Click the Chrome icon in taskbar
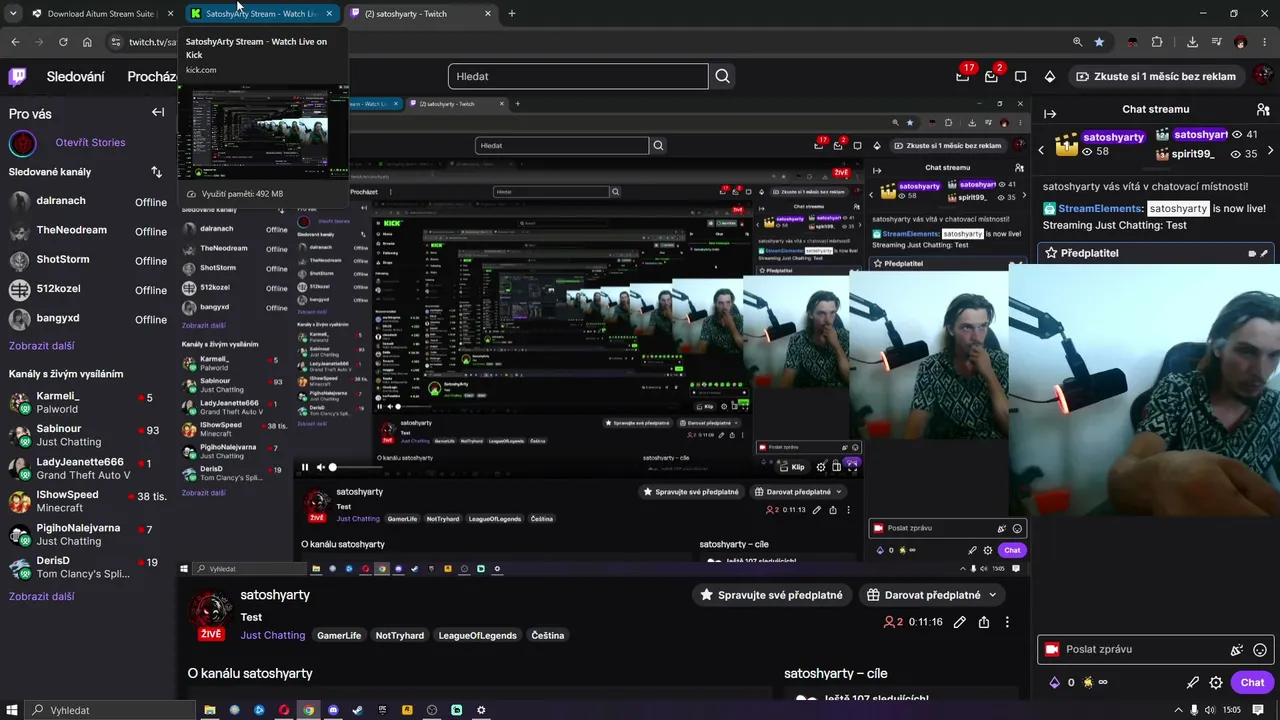This screenshot has height=720, width=1280. pos(309,710)
